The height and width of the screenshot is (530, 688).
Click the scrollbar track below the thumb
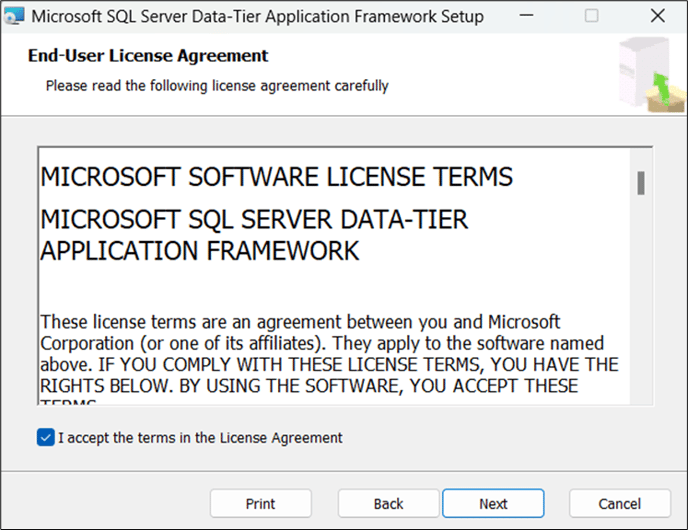coord(641,300)
